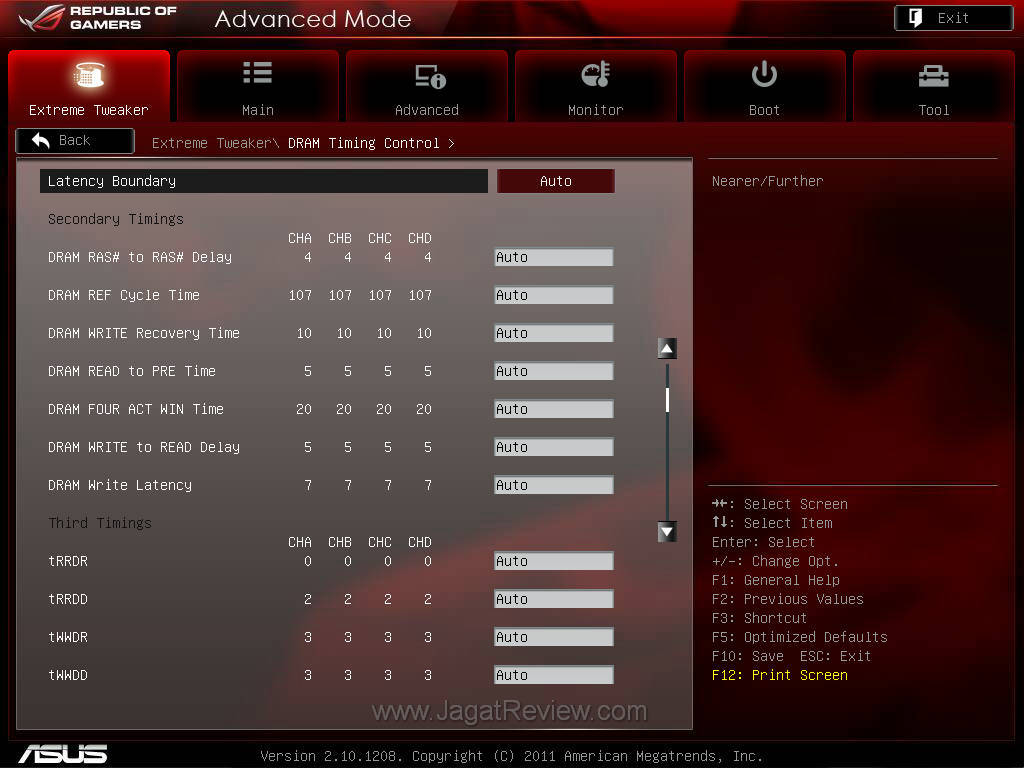This screenshot has height=768, width=1024.
Task: Go to the Boot tab
Action: pos(765,86)
